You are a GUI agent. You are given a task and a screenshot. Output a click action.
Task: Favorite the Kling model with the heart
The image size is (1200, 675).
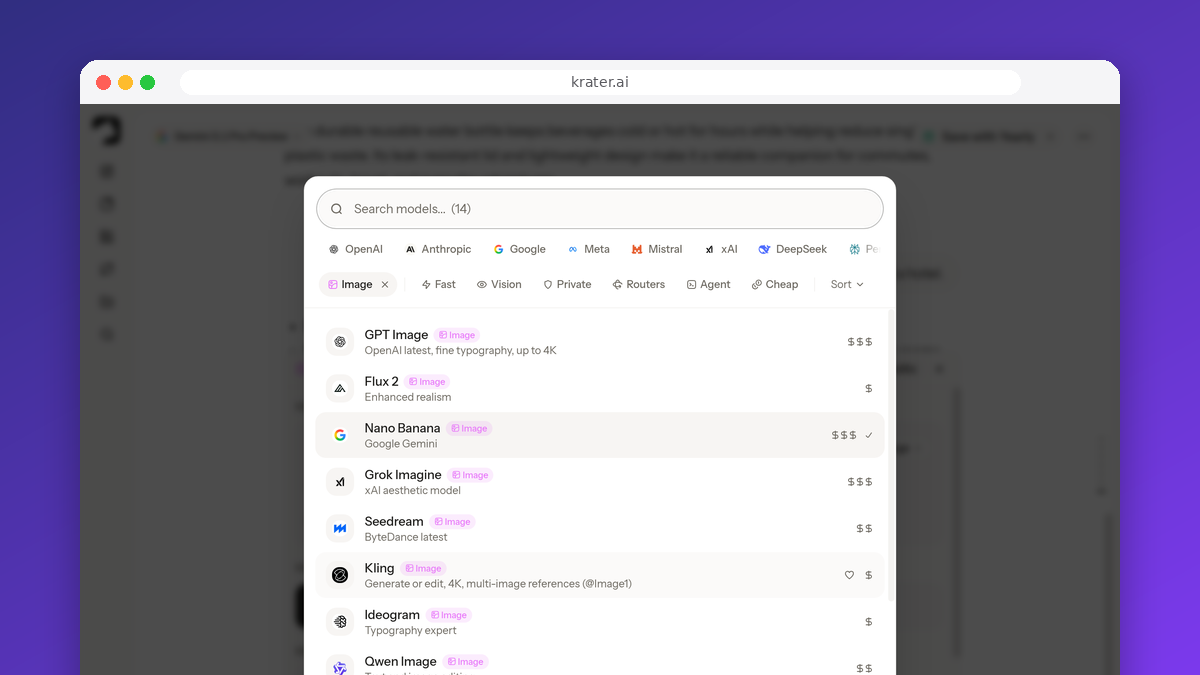coord(849,575)
